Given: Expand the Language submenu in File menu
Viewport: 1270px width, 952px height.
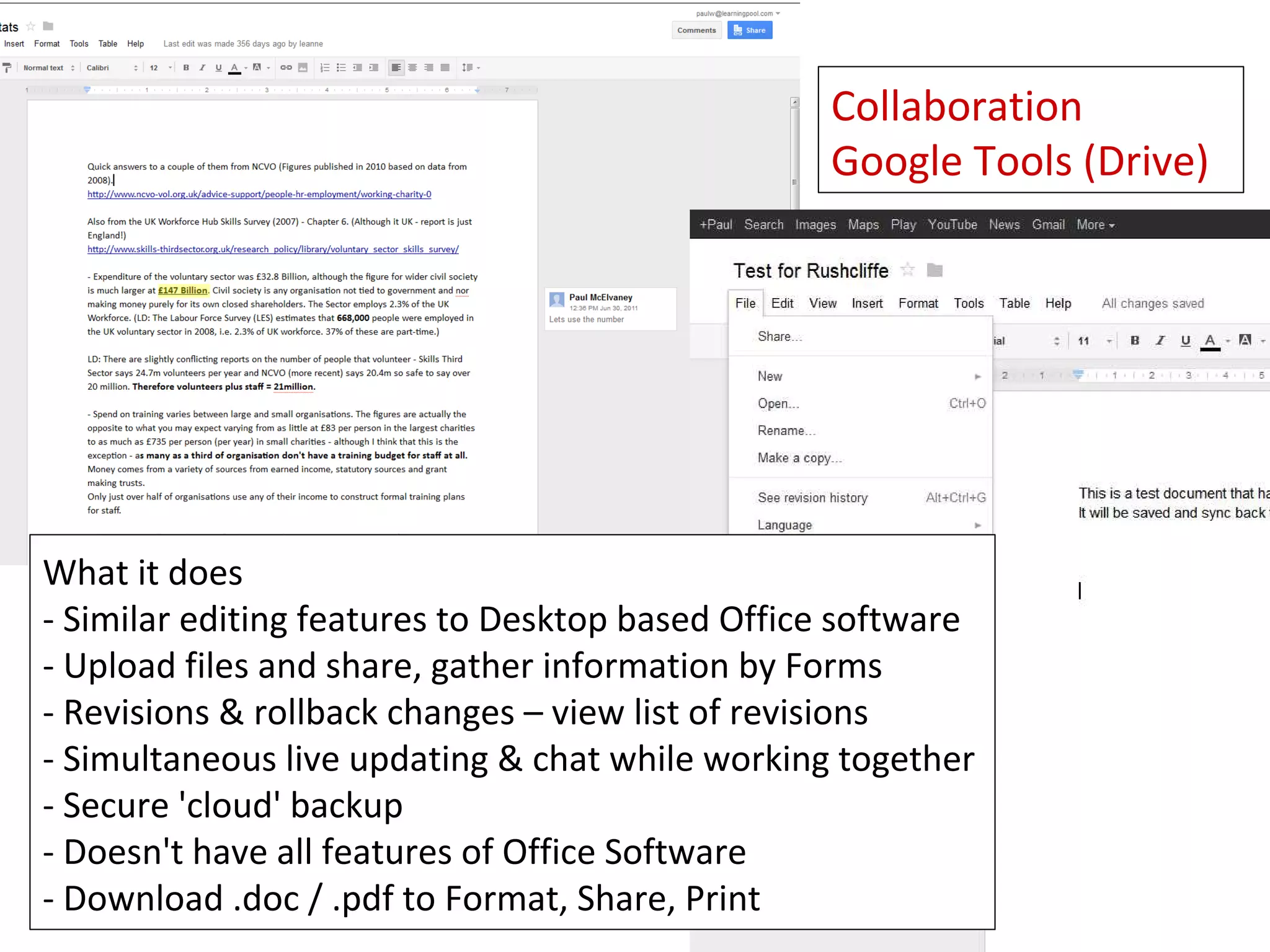Looking at the screenshot, I should (x=861, y=525).
